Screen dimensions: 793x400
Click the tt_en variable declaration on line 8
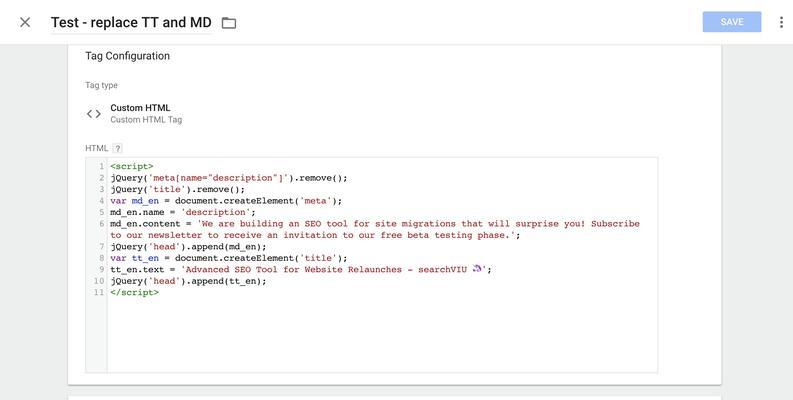(x=145, y=258)
